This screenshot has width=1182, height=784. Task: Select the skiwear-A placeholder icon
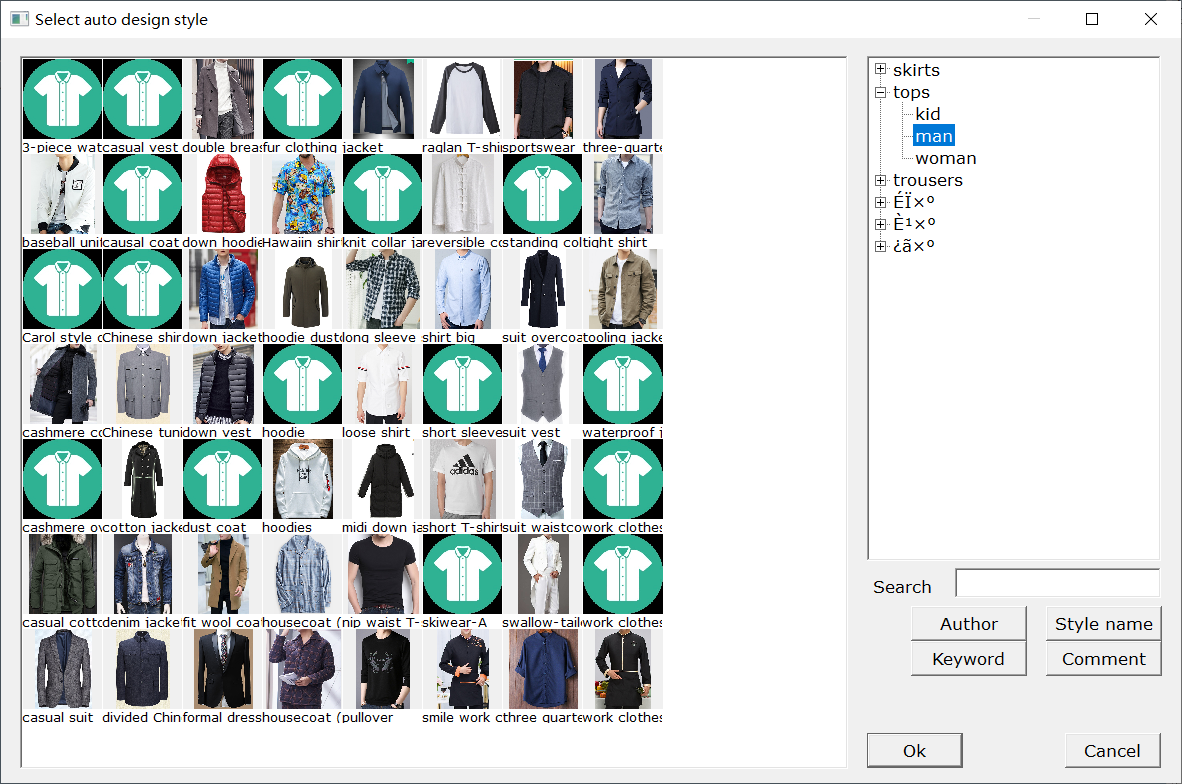tap(463, 574)
